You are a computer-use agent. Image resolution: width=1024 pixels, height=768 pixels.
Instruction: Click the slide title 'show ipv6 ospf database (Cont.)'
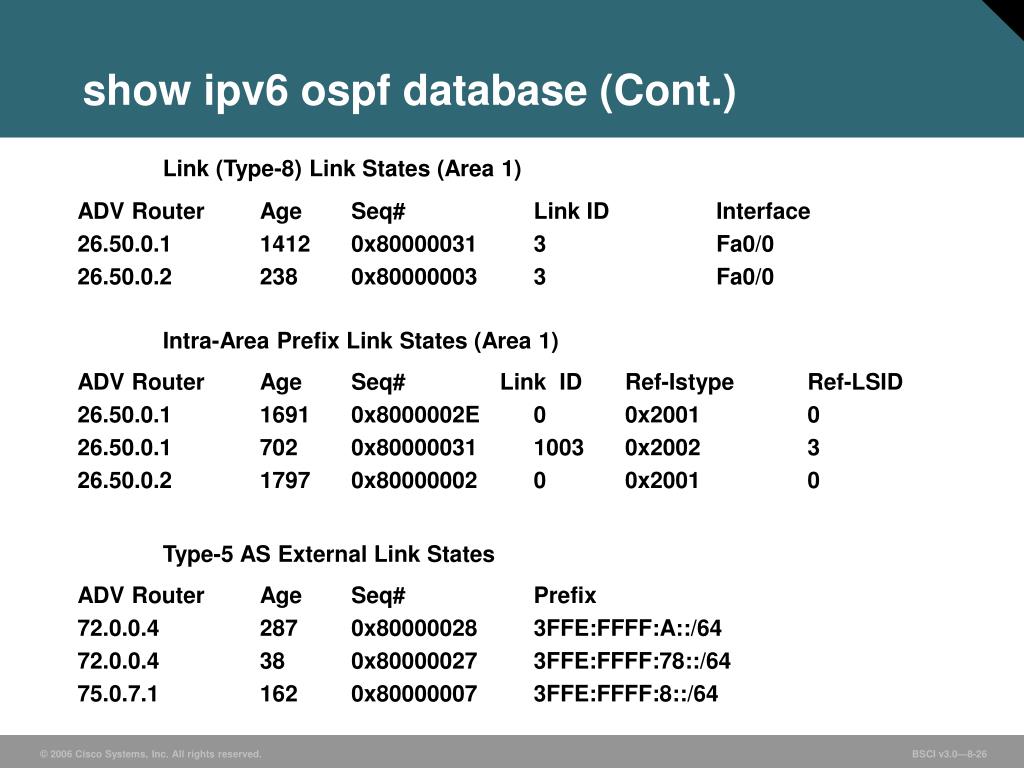[409, 90]
